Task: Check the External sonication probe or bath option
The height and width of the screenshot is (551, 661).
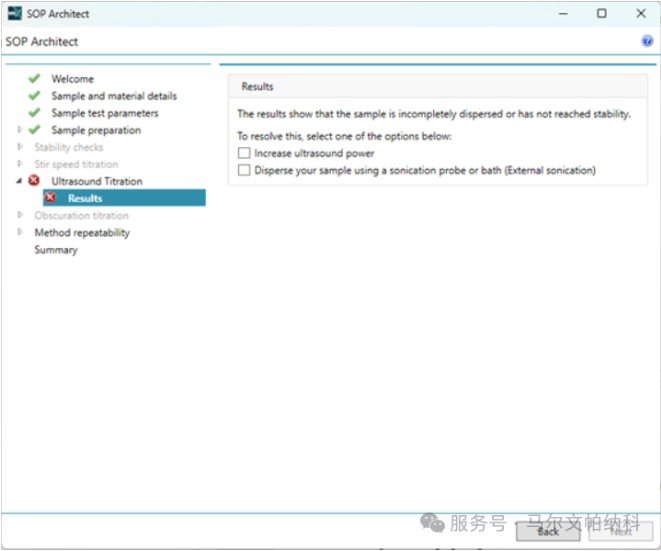Action: pyautogui.click(x=244, y=171)
